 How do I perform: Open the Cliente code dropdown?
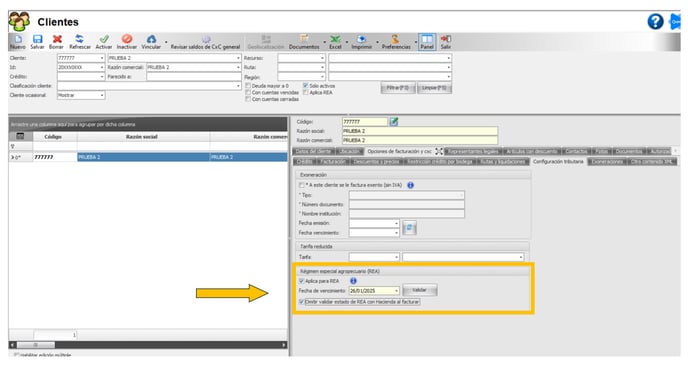[x=102, y=58]
